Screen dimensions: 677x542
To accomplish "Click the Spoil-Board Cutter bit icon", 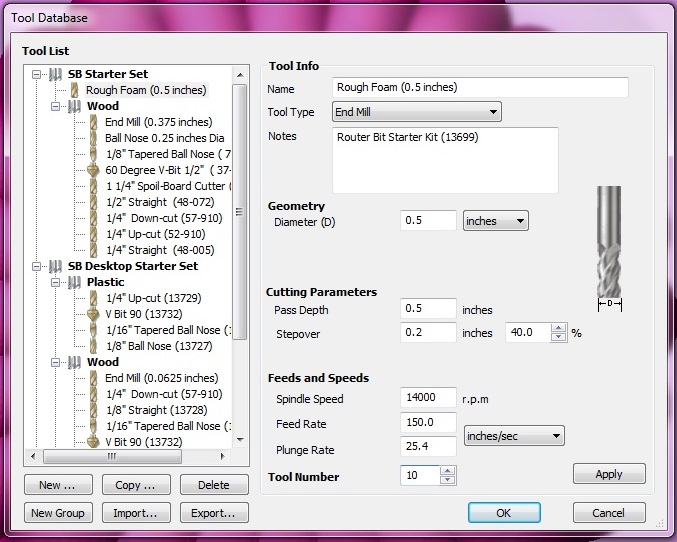I will point(93,186).
